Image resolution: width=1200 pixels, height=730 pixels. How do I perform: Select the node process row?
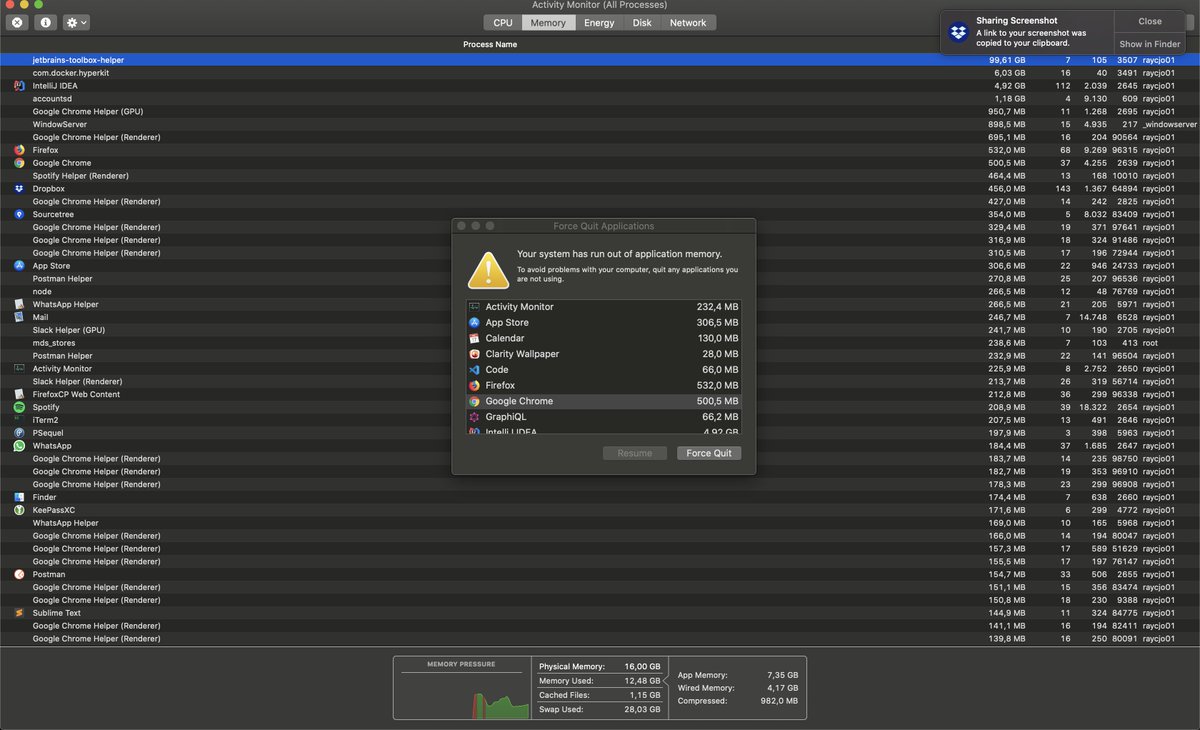(600, 292)
